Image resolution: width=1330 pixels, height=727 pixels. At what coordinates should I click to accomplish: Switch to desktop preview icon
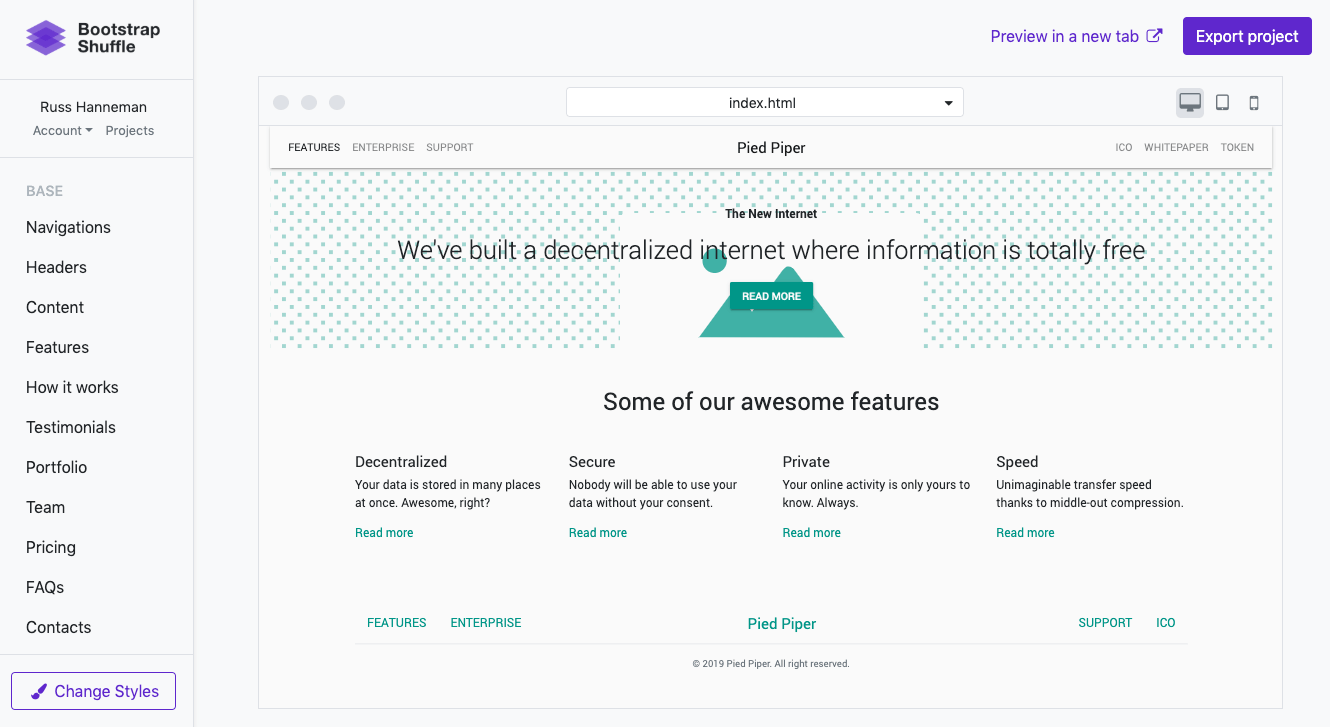click(x=1190, y=102)
